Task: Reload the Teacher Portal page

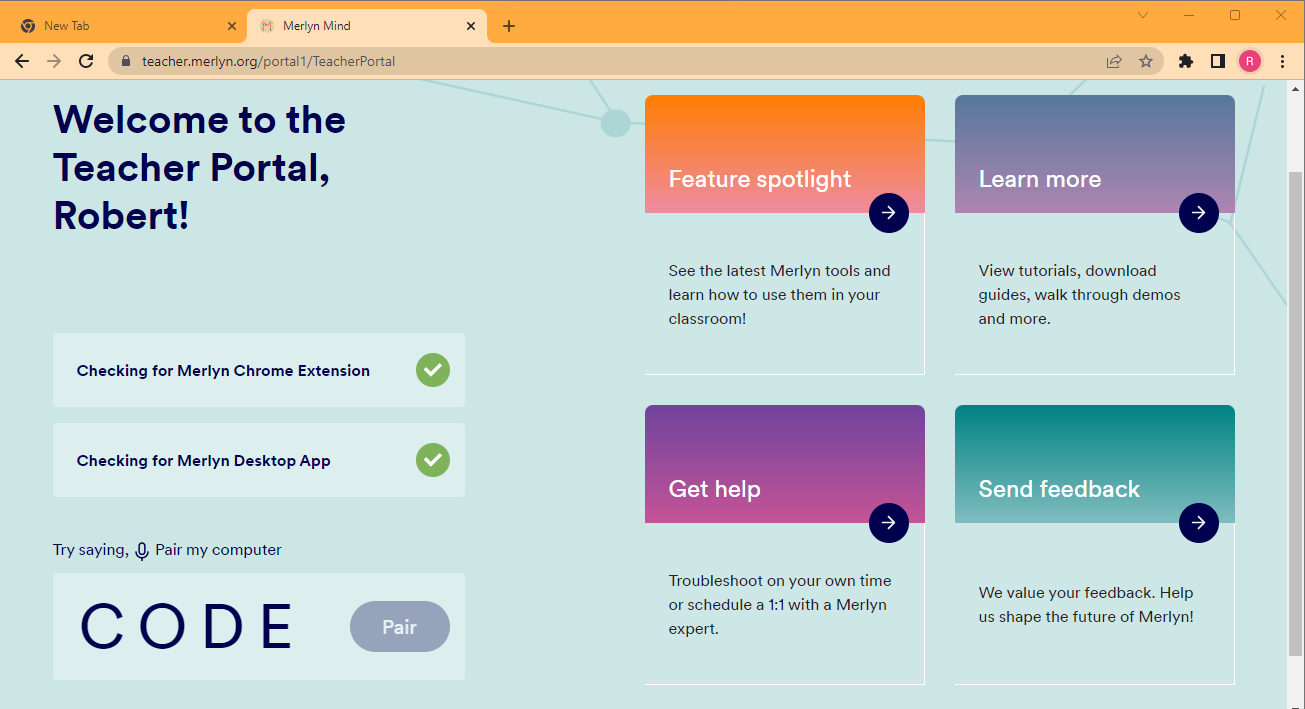Action: point(87,61)
